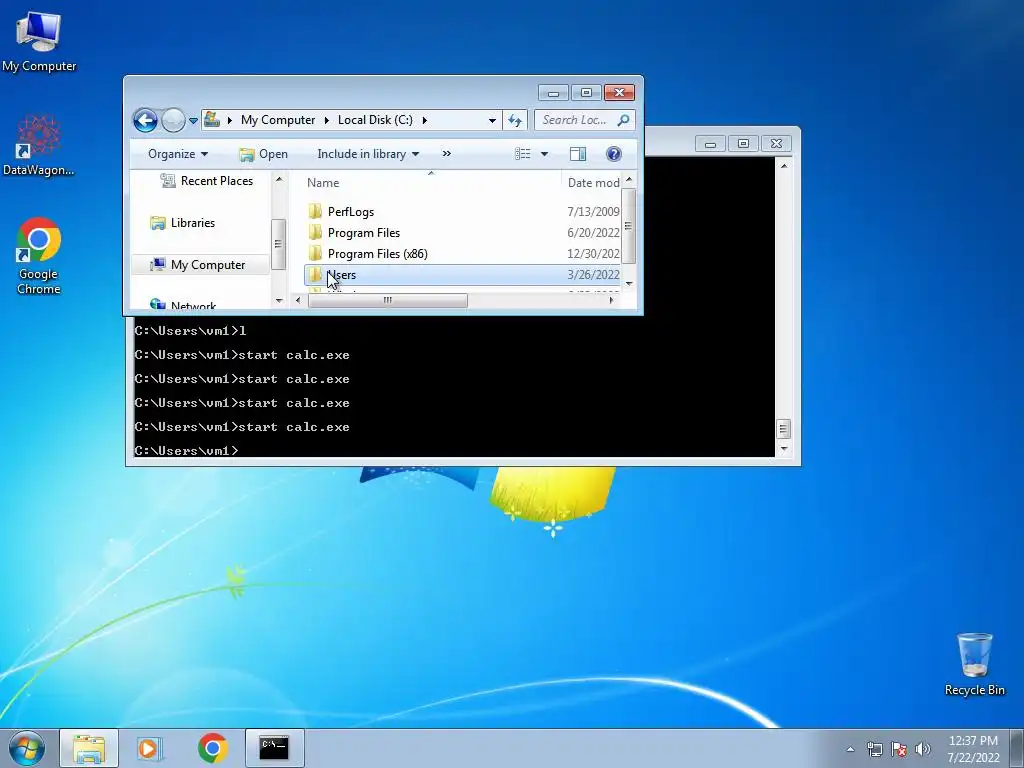Toggle the preview pane button
Screen dimensions: 1024x768
[x=578, y=154]
